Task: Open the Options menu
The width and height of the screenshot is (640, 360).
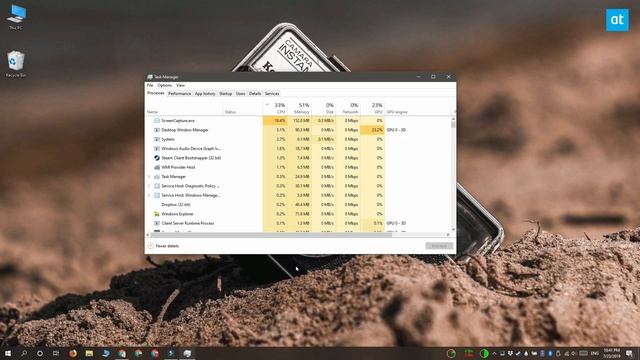Action: click(x=164, y=85)
